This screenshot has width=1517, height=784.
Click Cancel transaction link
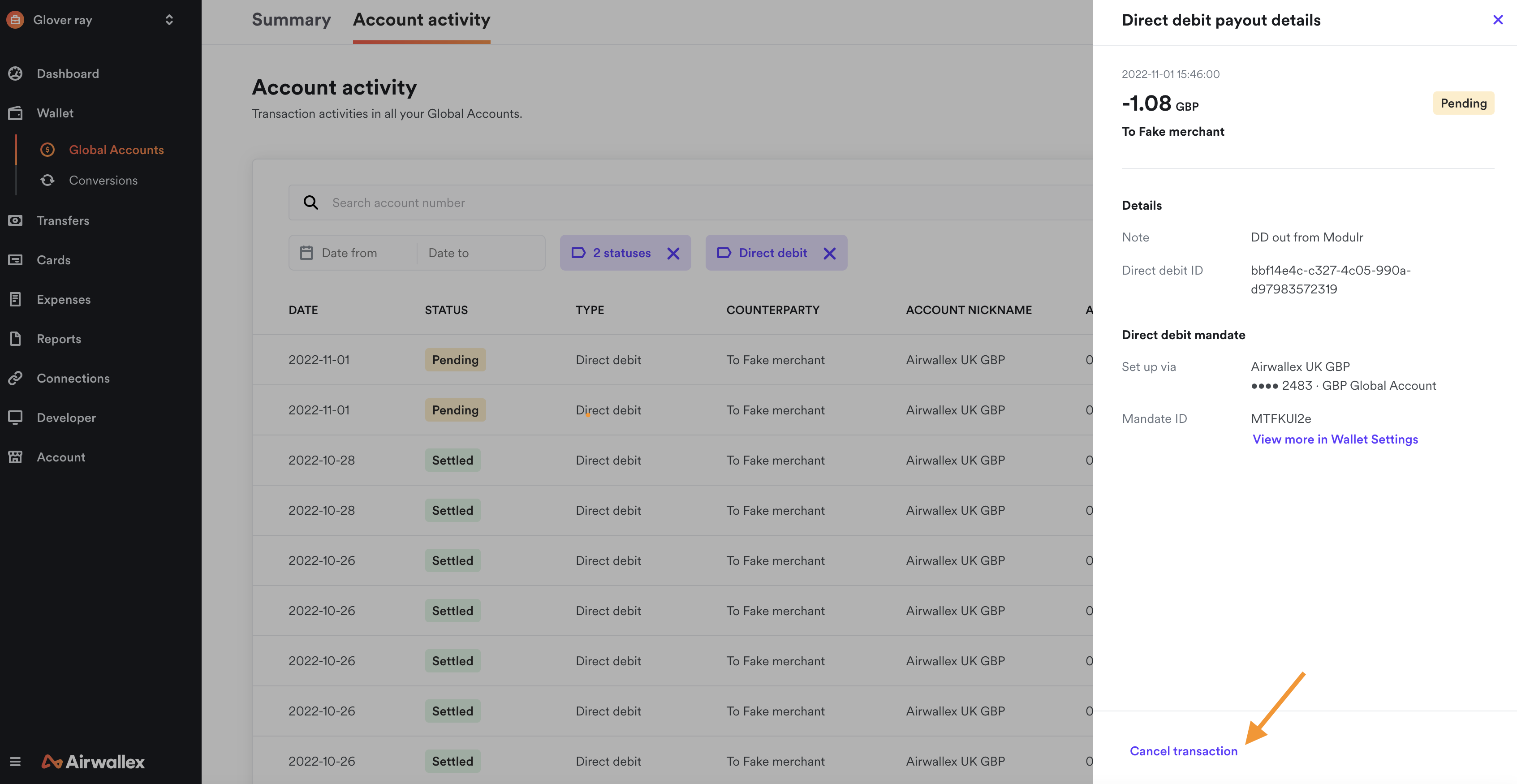[1184, 751]
